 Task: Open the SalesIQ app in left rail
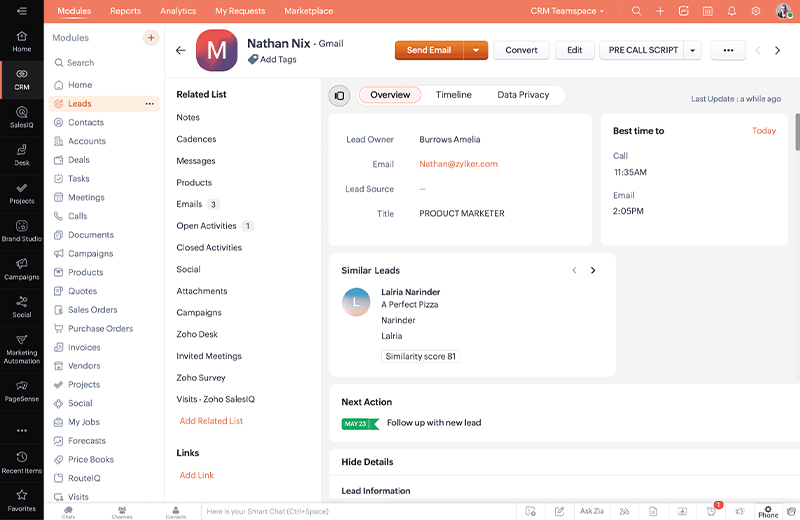(21, 116)
